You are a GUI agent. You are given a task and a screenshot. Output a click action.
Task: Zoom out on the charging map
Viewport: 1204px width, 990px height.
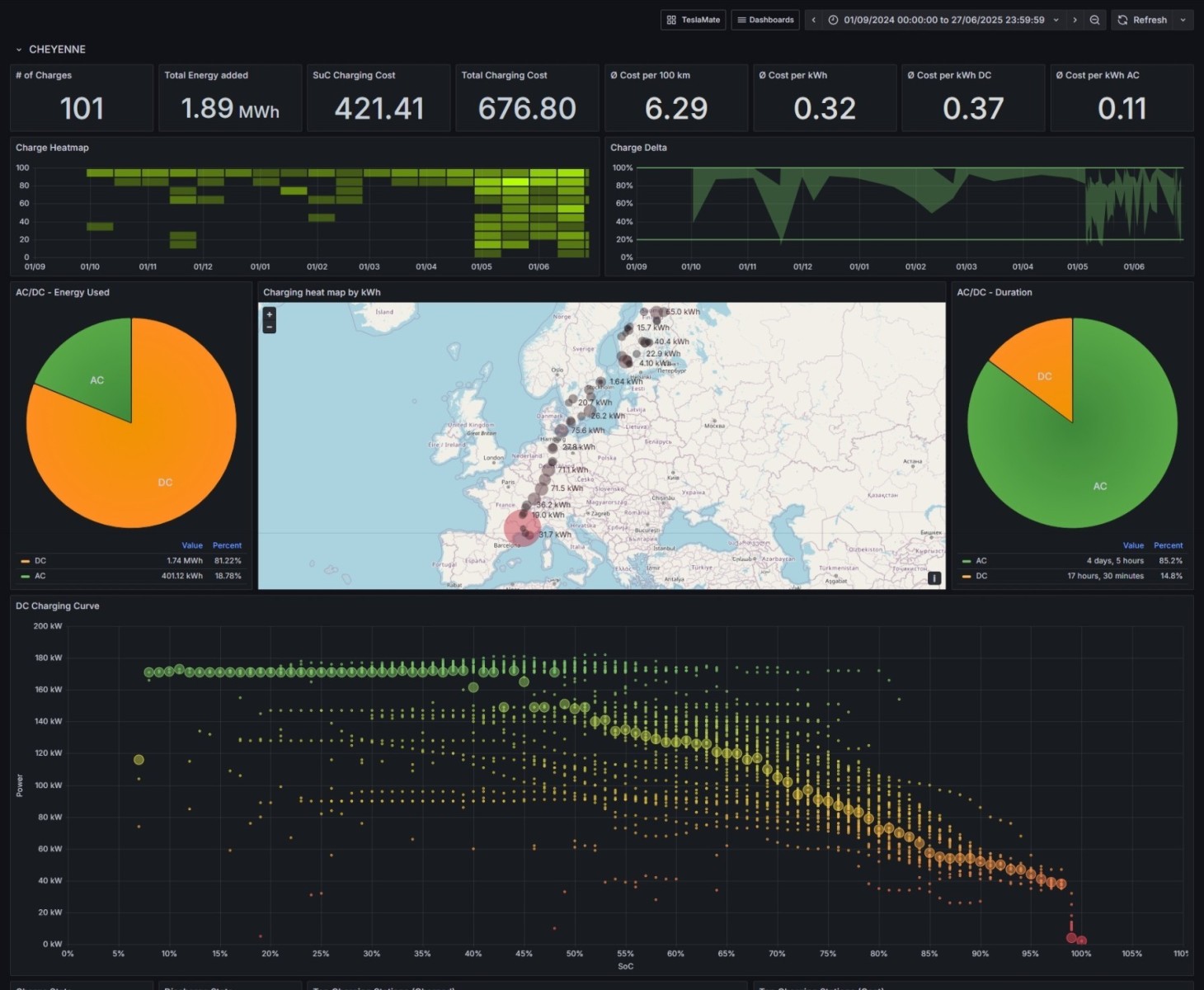pyautogui.click(x=269, y=327)
